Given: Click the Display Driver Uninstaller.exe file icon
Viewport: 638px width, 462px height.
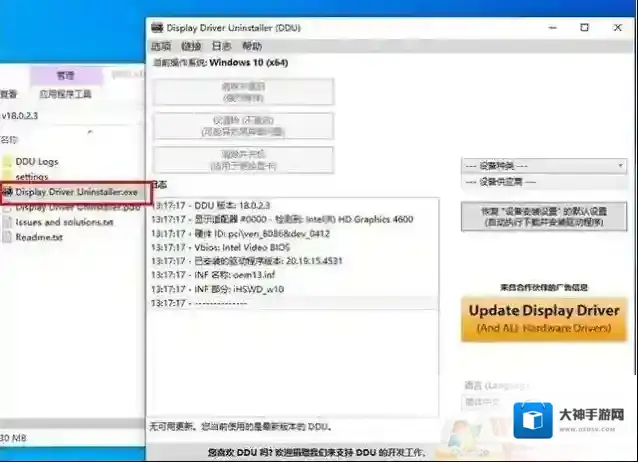Looking at the screenshot, I should click(x=8, y=192).
